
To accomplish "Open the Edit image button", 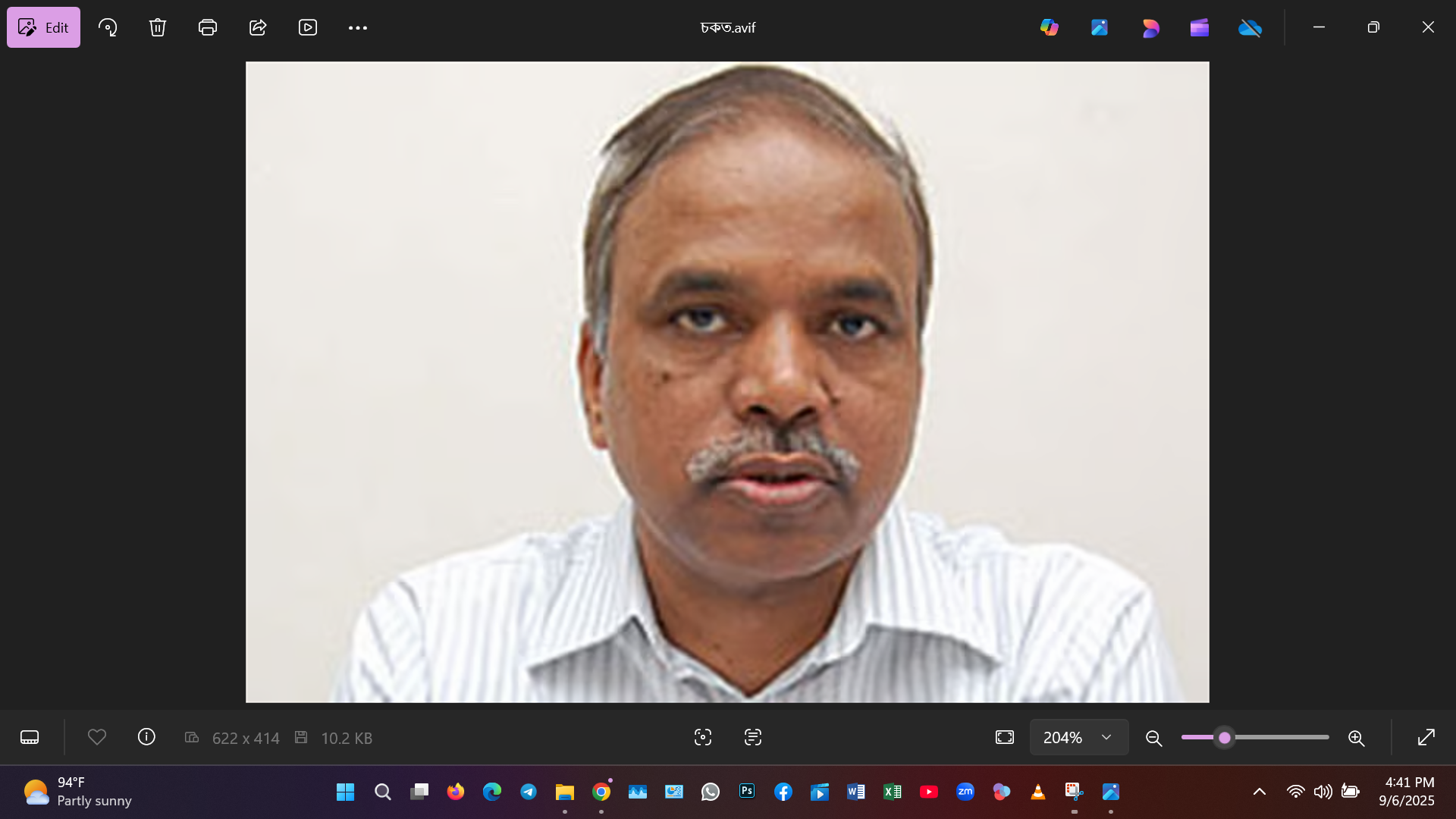I will 43,27.
